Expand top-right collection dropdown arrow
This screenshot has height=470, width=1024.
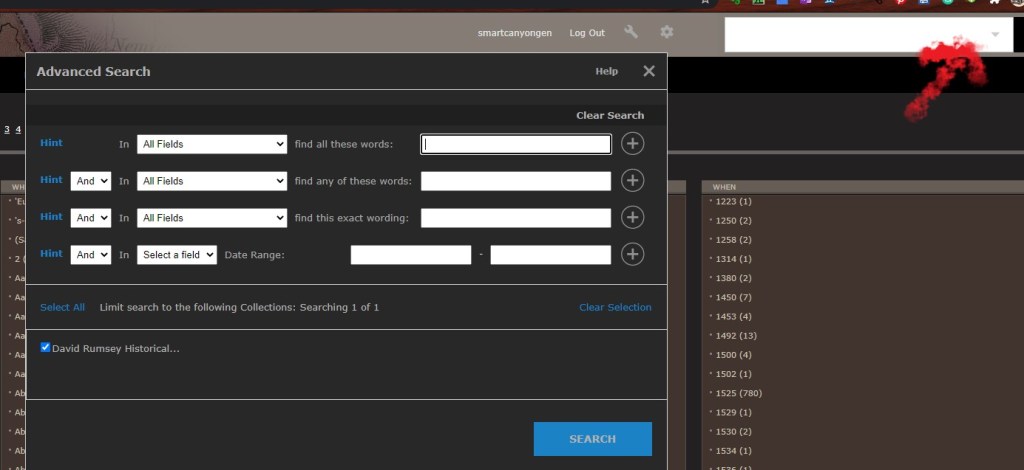(995, 35)
